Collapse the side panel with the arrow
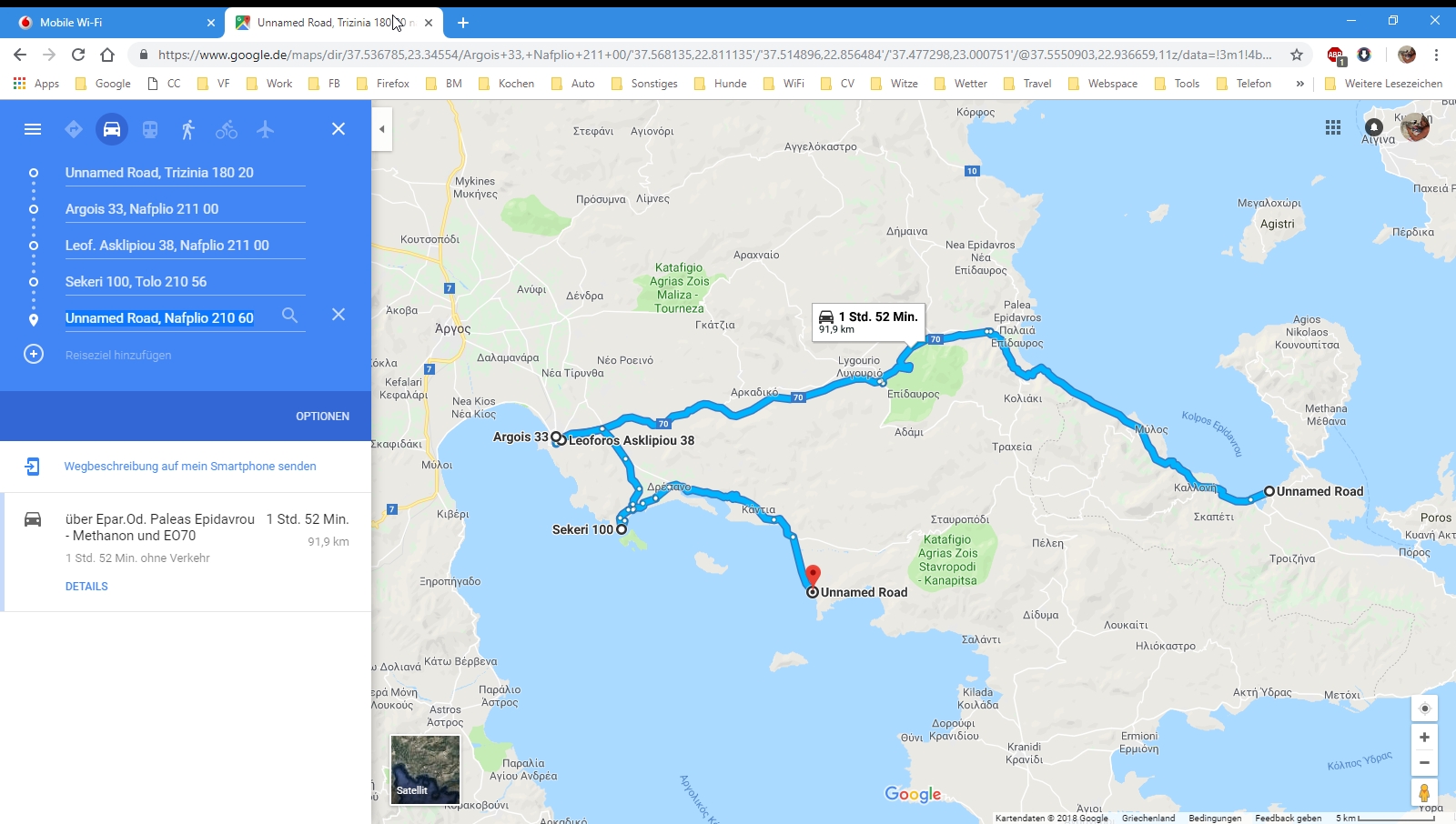Screen dimensions: 1456x824 tap(382, 129)
